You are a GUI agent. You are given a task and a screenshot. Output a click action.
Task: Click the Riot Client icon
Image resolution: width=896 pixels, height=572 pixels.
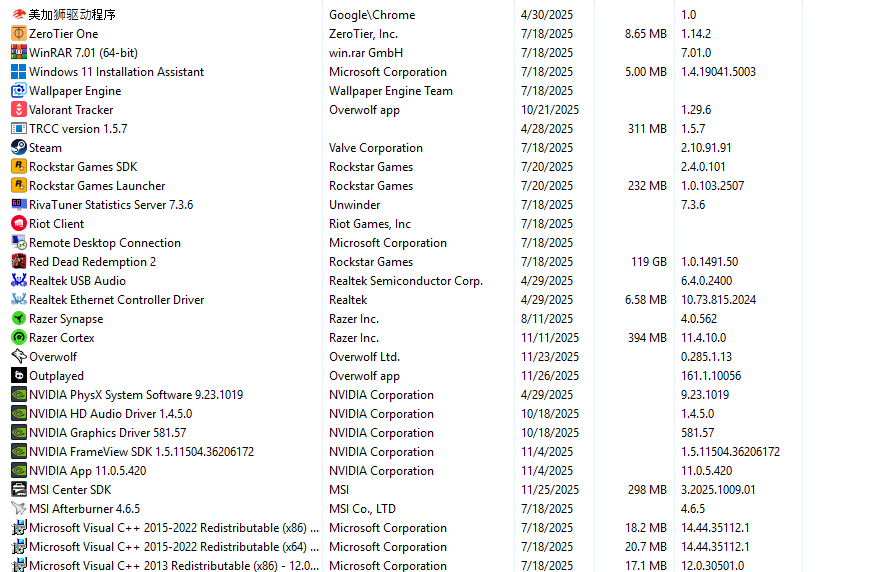pyautogui.click(x=19, y=223)
